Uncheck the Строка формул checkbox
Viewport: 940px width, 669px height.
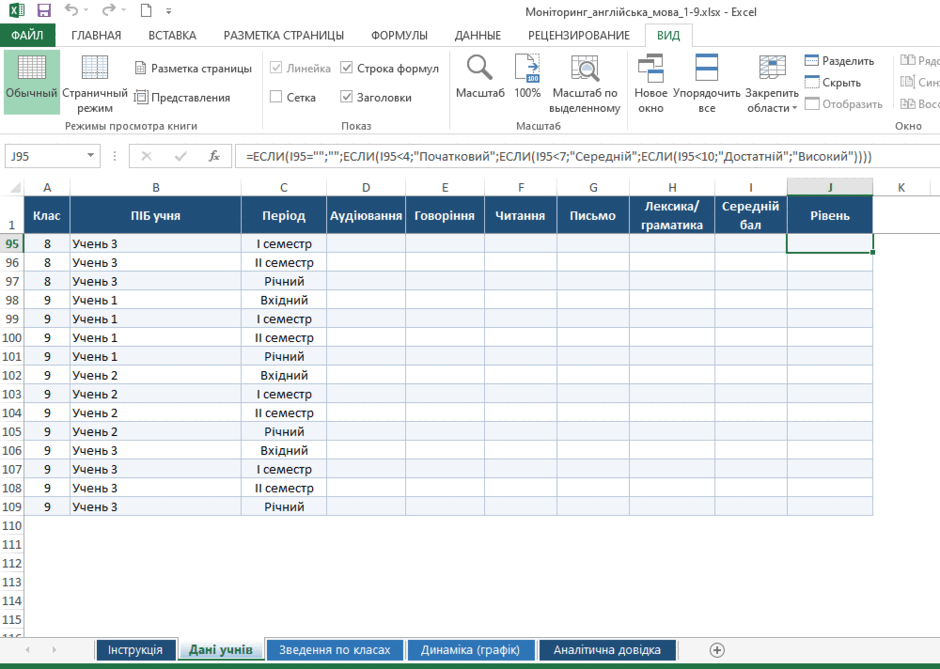coord(346,68)
